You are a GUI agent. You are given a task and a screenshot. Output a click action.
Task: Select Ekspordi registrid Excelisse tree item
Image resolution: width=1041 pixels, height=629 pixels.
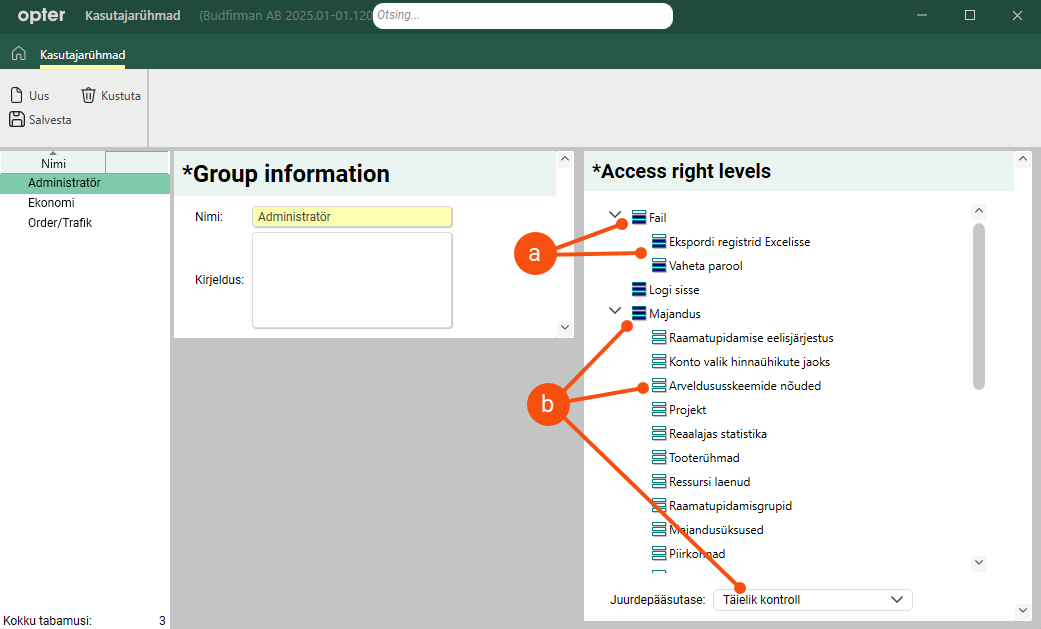739,242
